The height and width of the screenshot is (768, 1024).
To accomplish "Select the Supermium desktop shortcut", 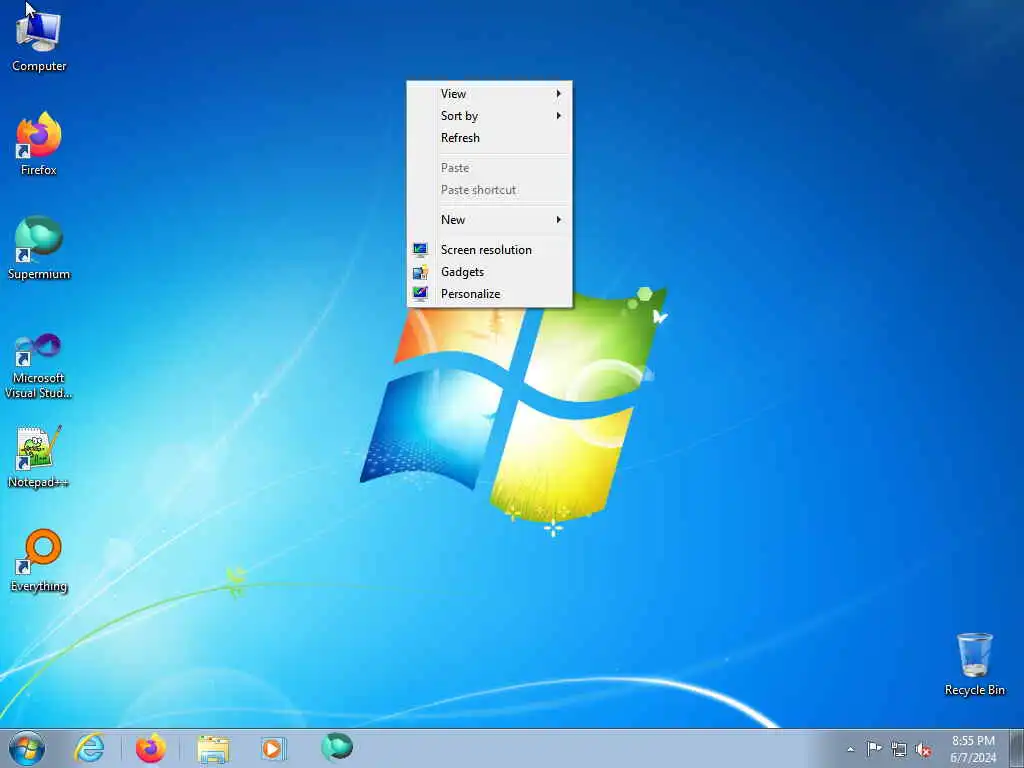I will pyautogui.click(x=39, y=248).
